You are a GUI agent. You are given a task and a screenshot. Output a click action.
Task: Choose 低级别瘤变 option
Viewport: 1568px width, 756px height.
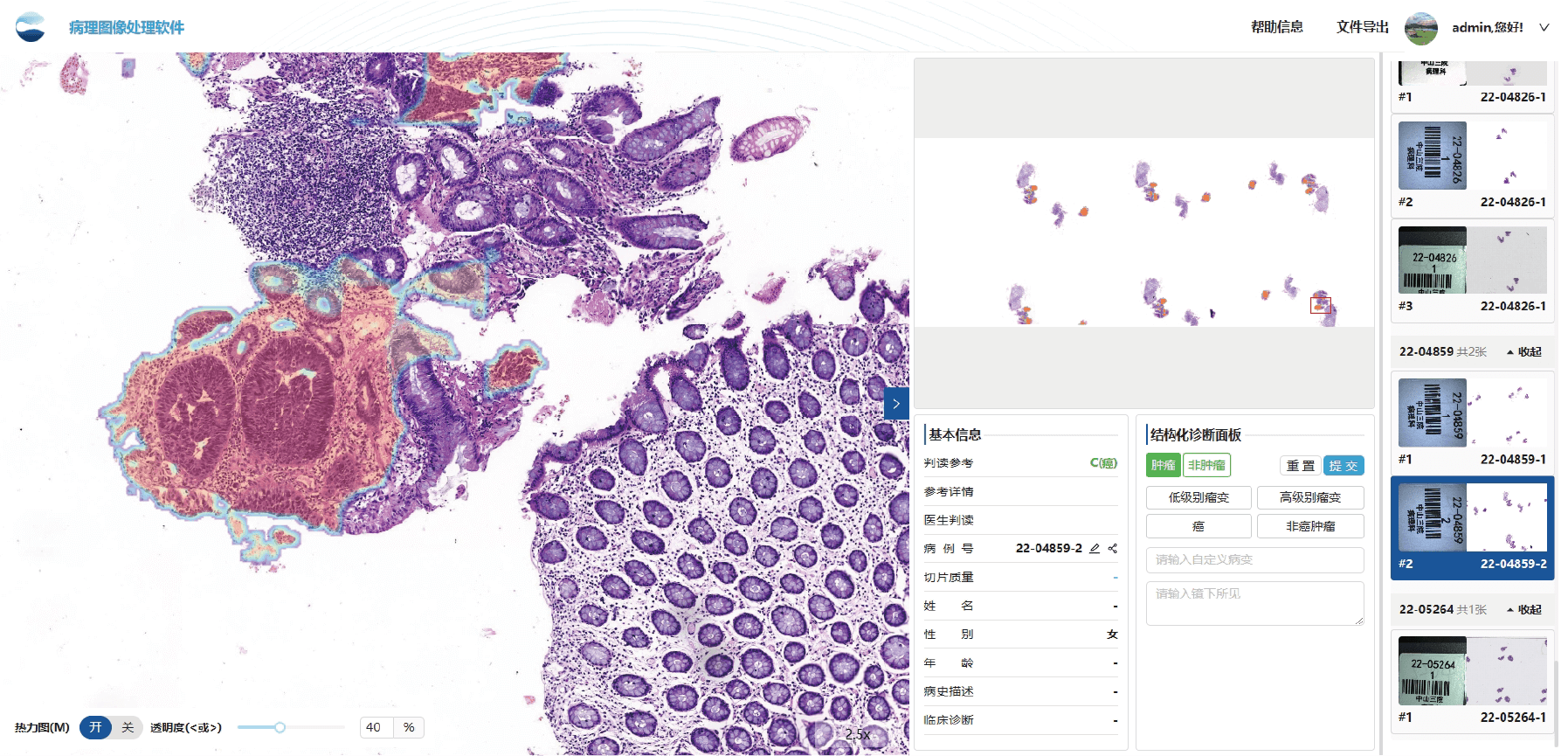(1198, 497)
